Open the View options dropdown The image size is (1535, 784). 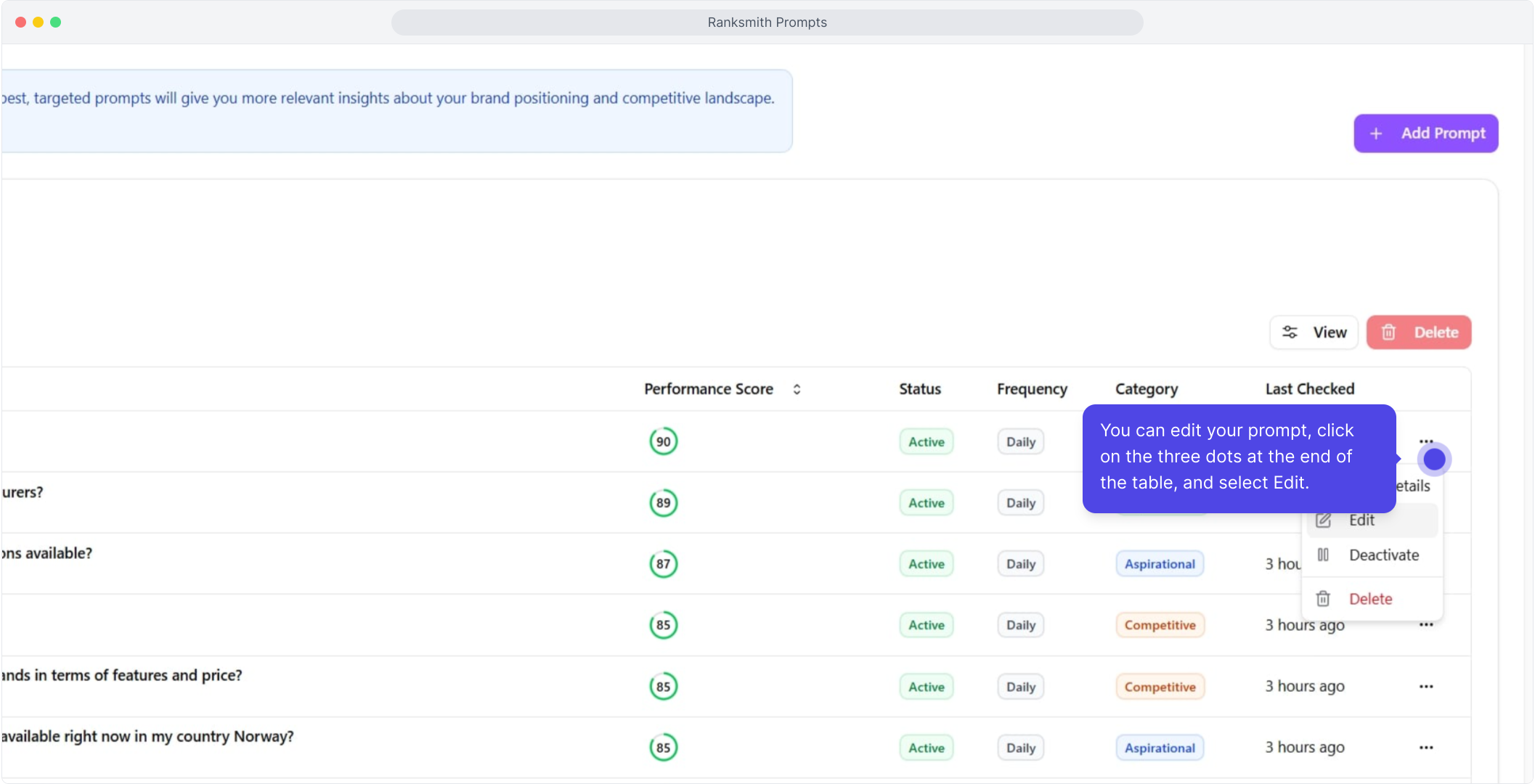point(1314,332)
